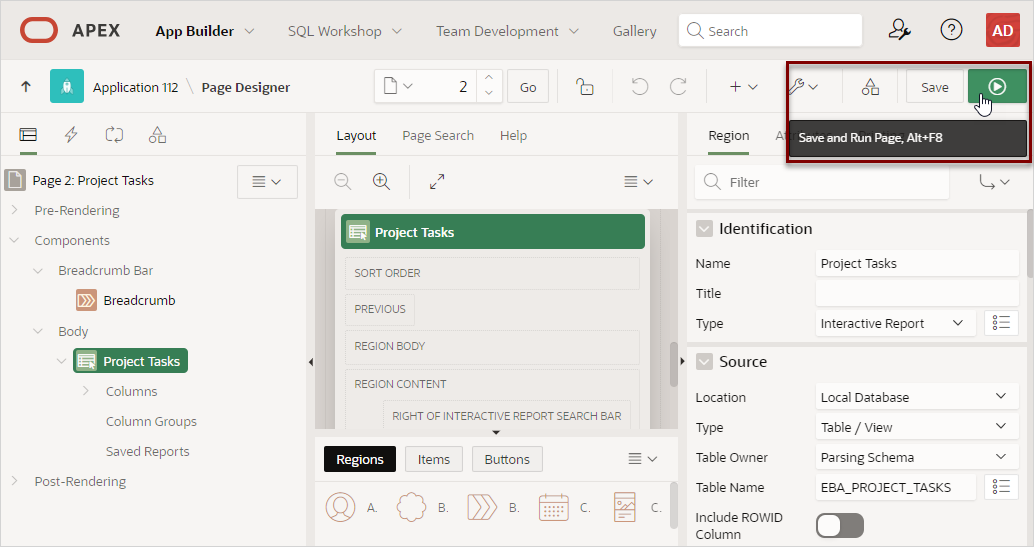Switch to the Layout tab
This screenshot has height=547, width=1034.
pos(356,135)
